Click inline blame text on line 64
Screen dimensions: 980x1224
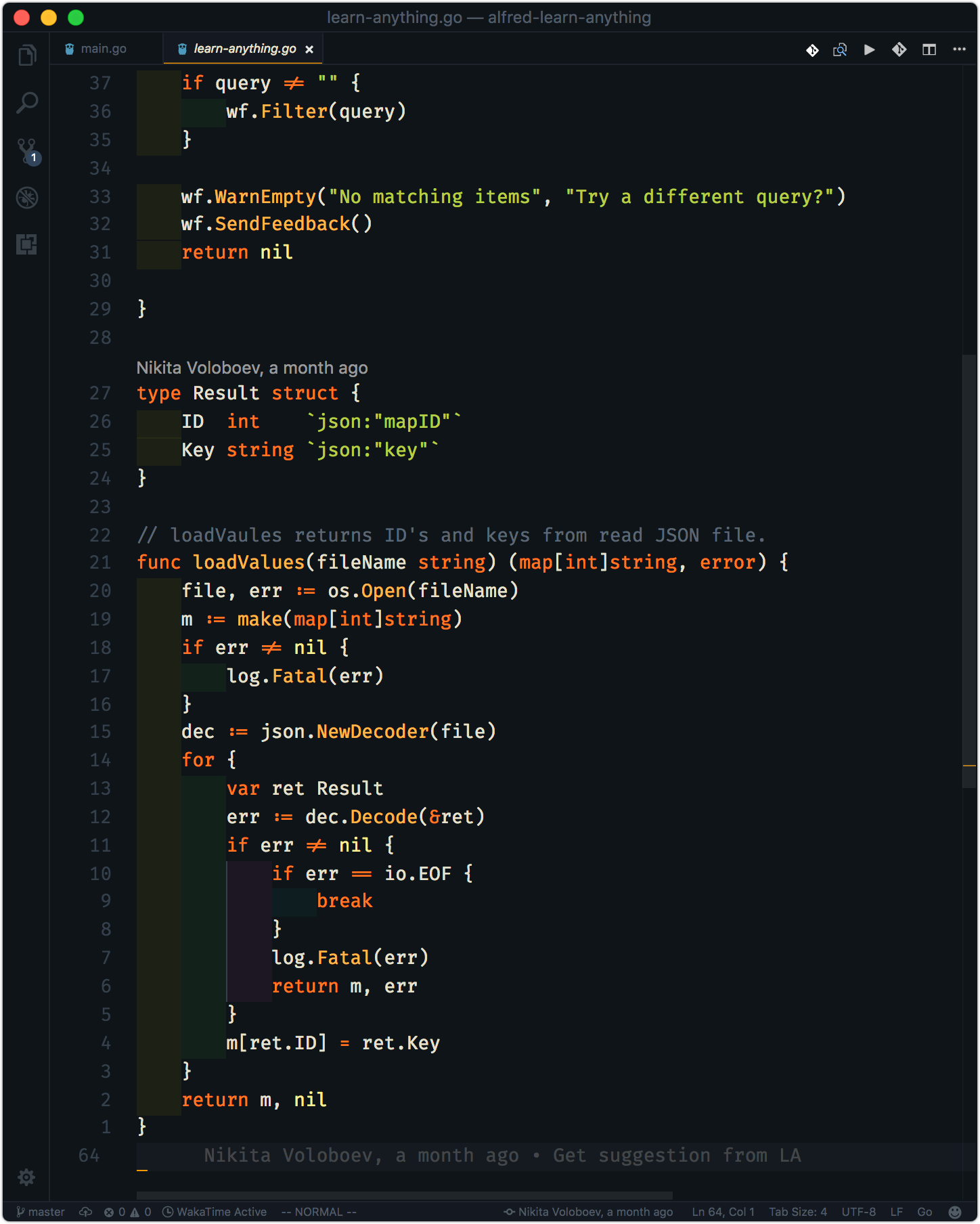click(502, 1156)
